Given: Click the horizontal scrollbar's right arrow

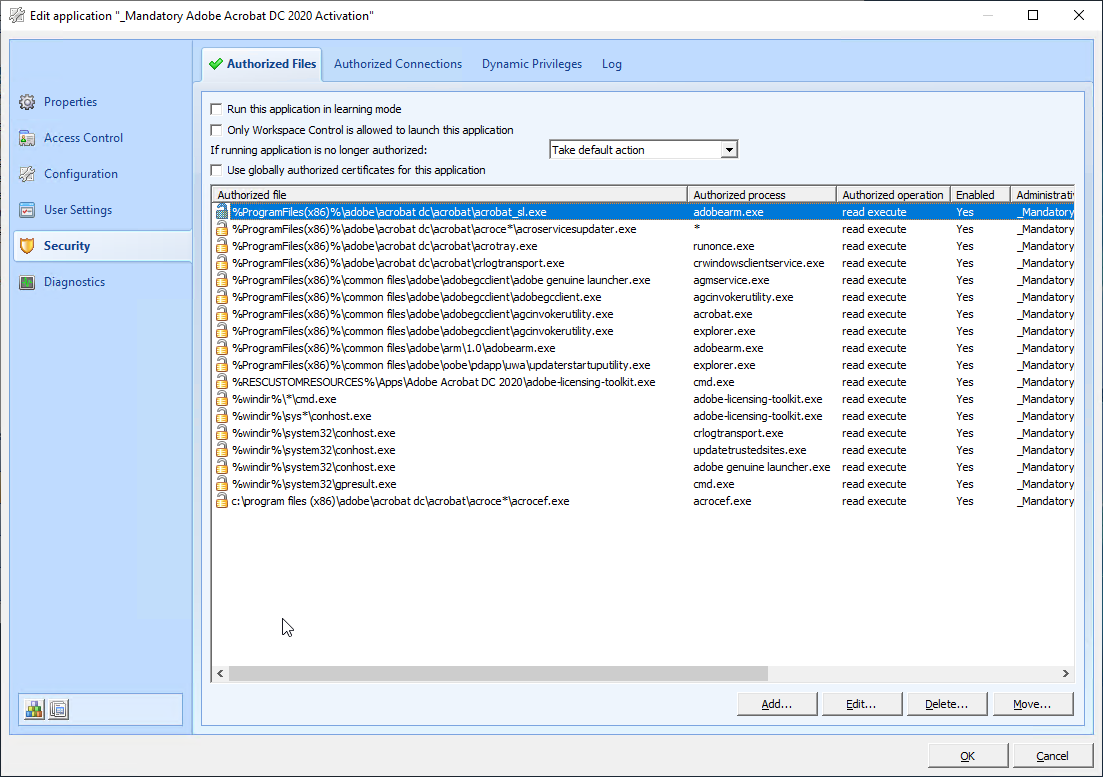Looking at the screenshot, I should (x=1065, y=674).
